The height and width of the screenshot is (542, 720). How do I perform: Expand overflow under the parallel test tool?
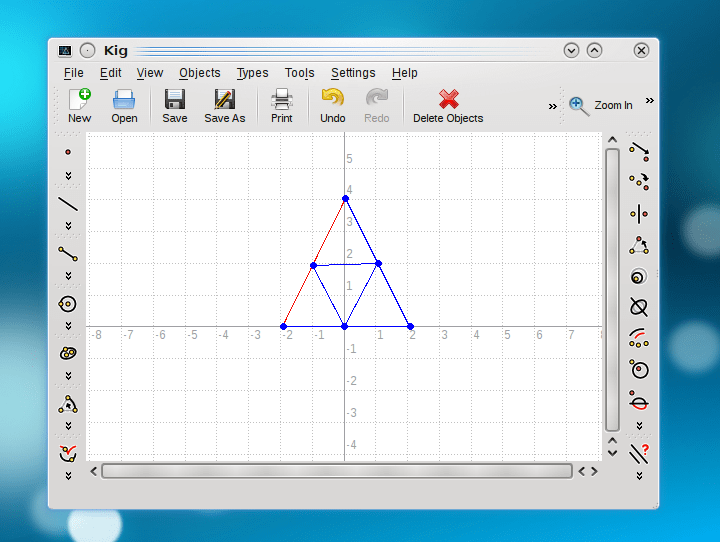tap(639, 476)
